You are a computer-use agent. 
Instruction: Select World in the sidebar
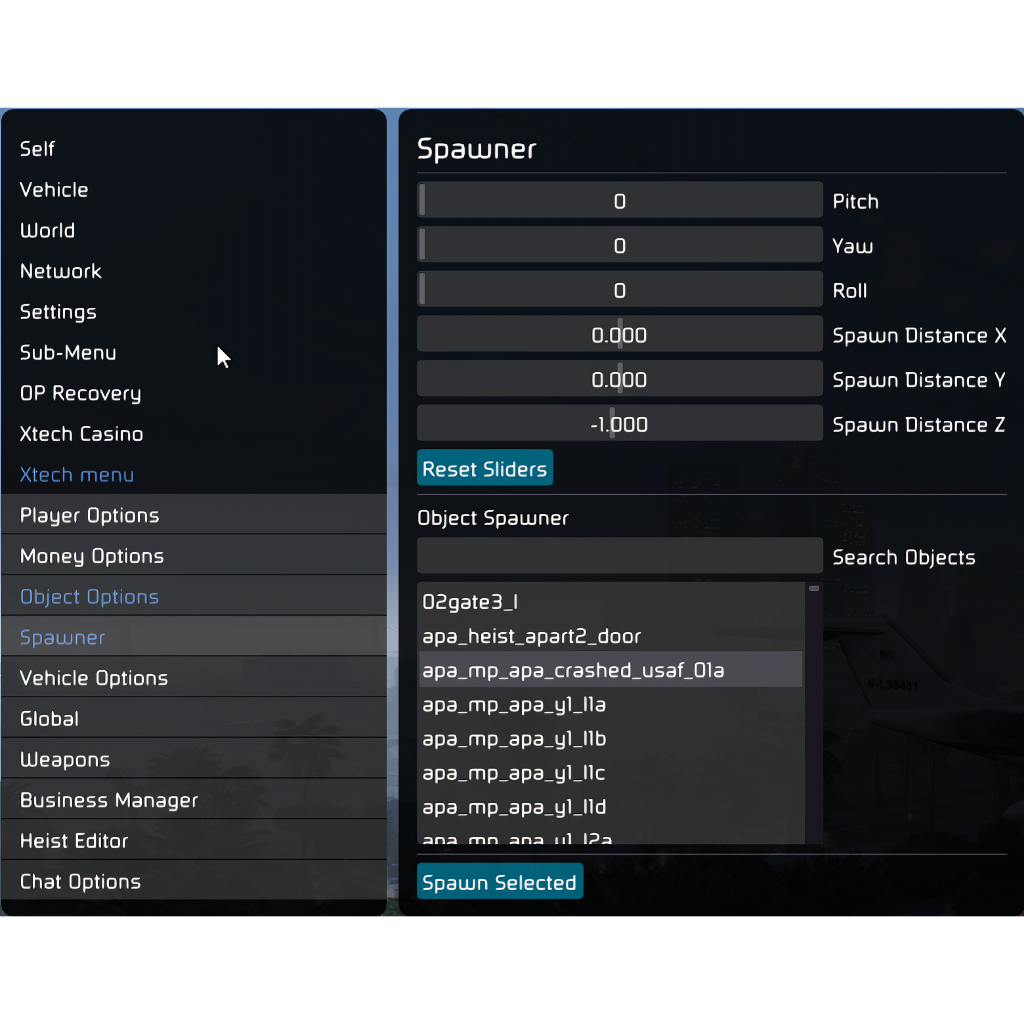(x=47, y=231)
